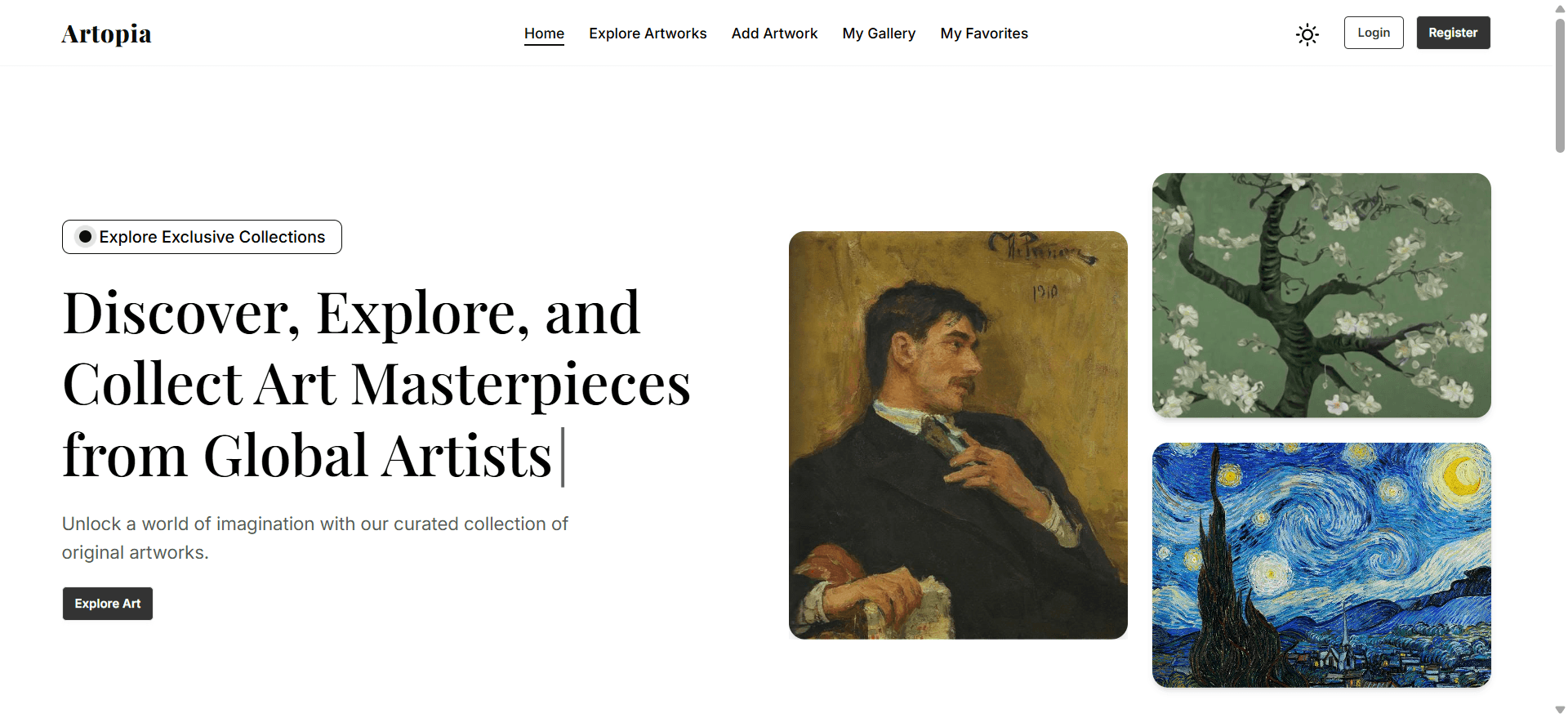This screenshot has width=1568, height=718.
Task: Click the curated collection subtitle text
Action: tap(314, 537)
